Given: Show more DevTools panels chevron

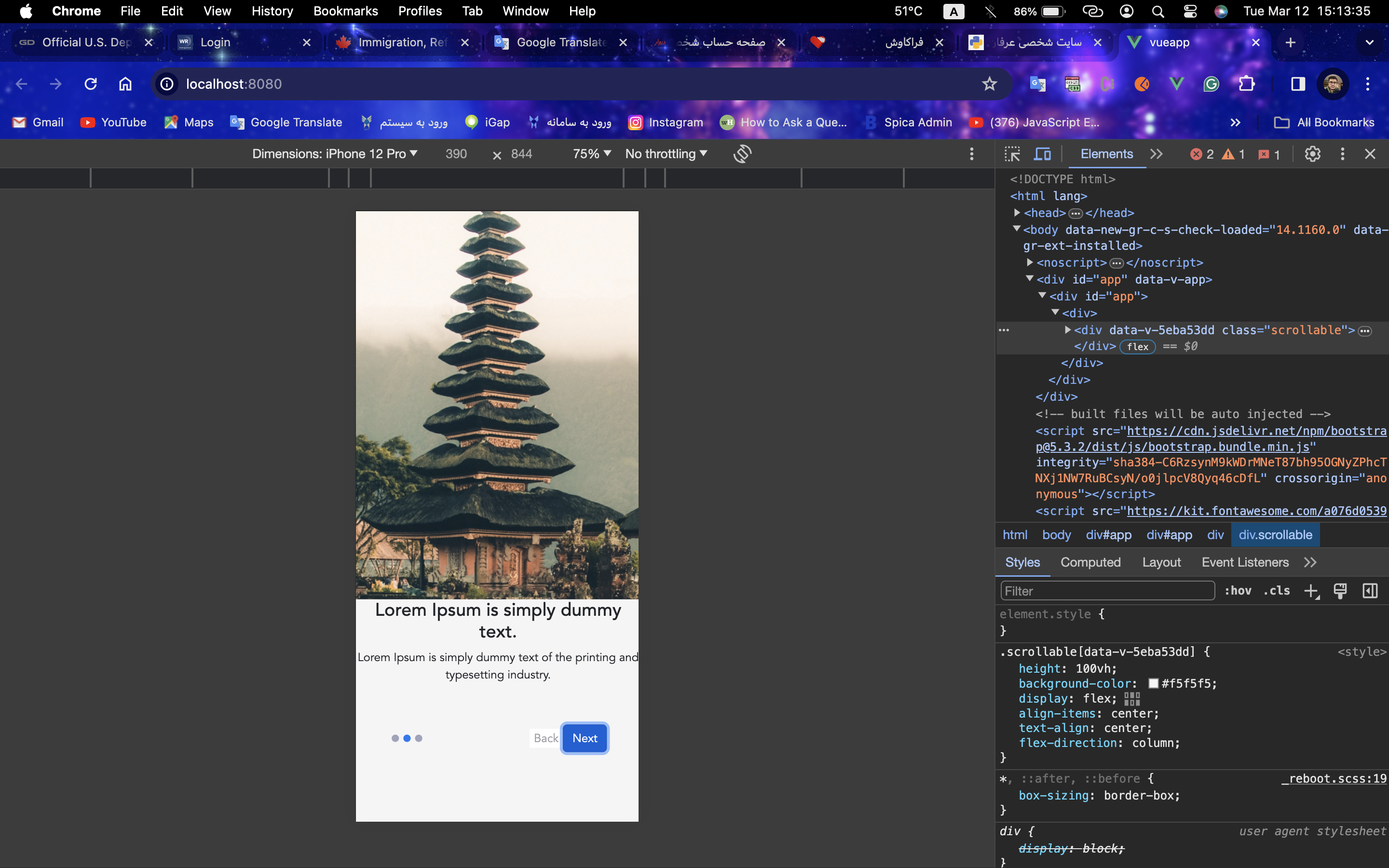Looking at the screenshot, I should [1157, 154].
